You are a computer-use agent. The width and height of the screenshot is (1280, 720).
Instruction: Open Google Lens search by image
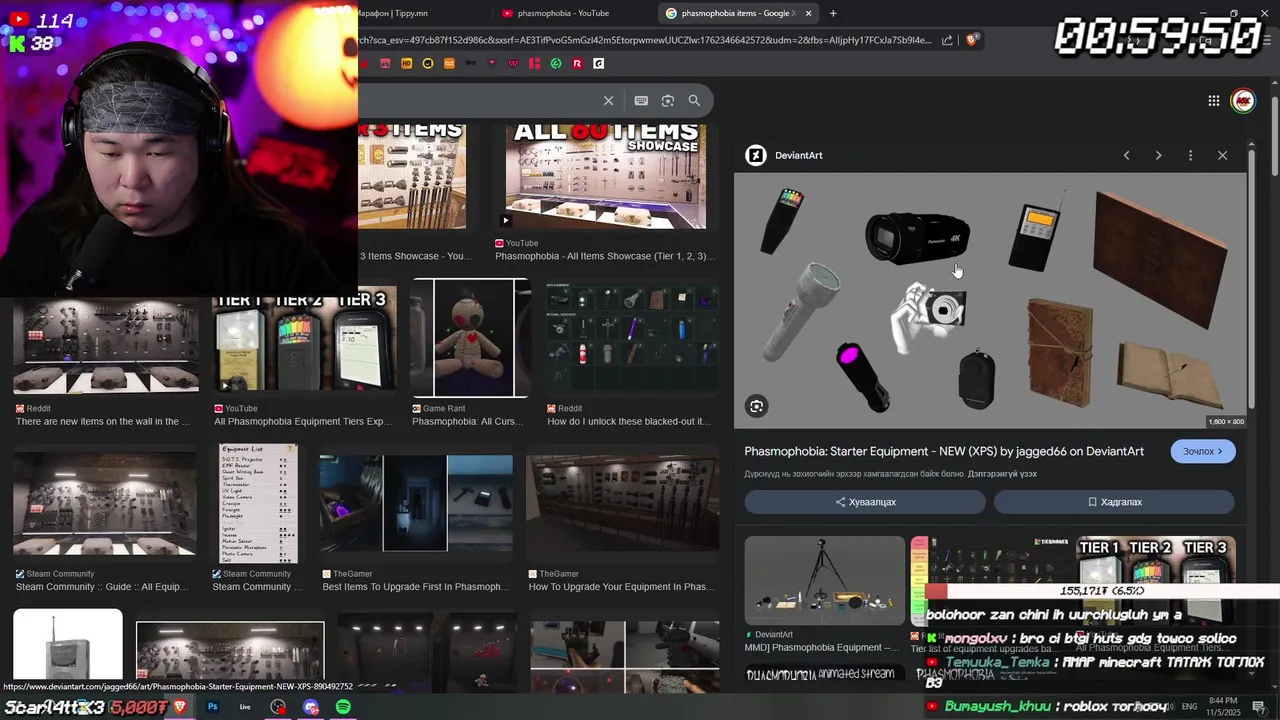668,101
